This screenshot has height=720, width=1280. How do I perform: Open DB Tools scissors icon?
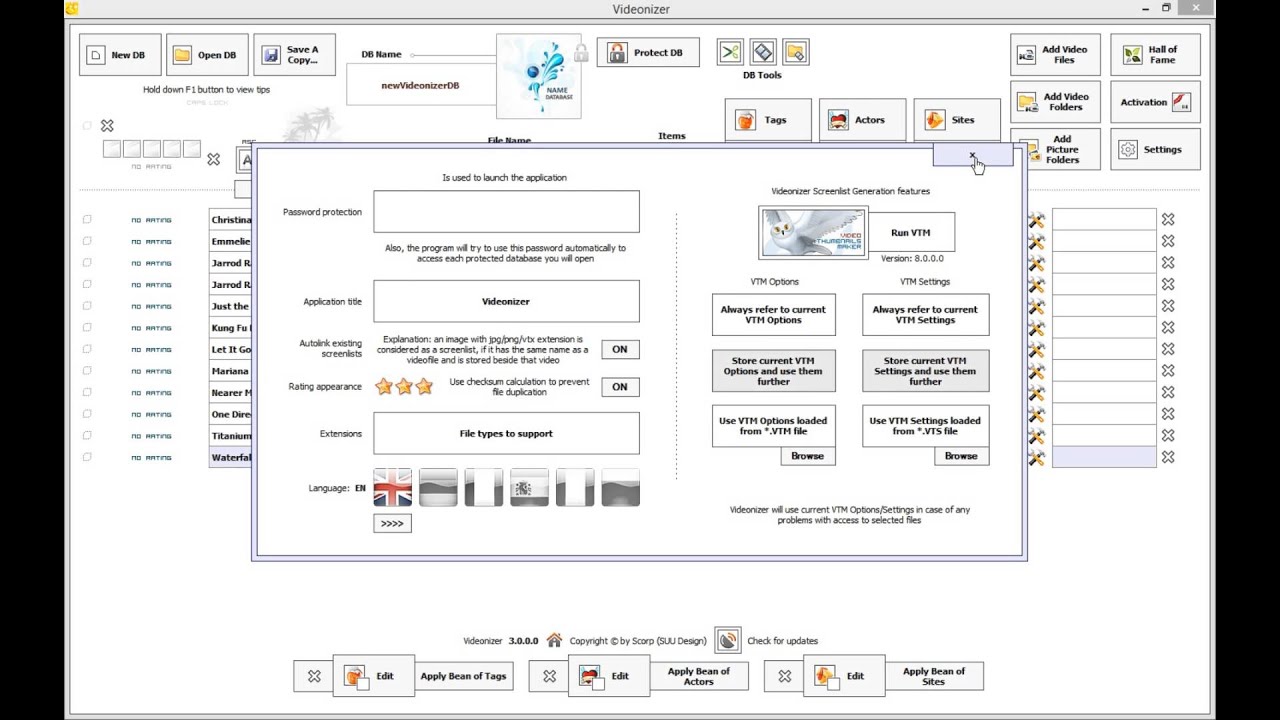730,52
